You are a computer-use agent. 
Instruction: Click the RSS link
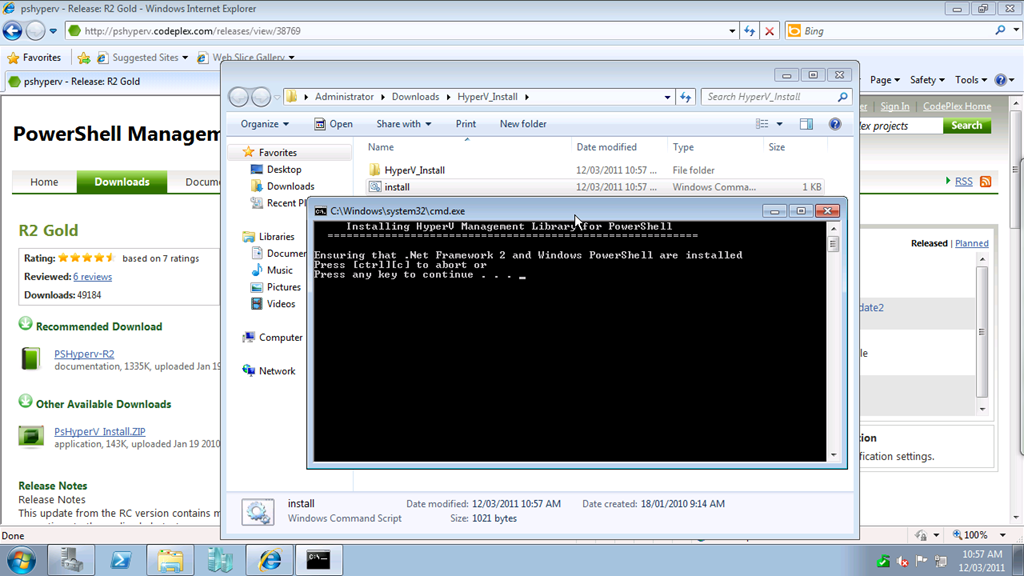963,182
